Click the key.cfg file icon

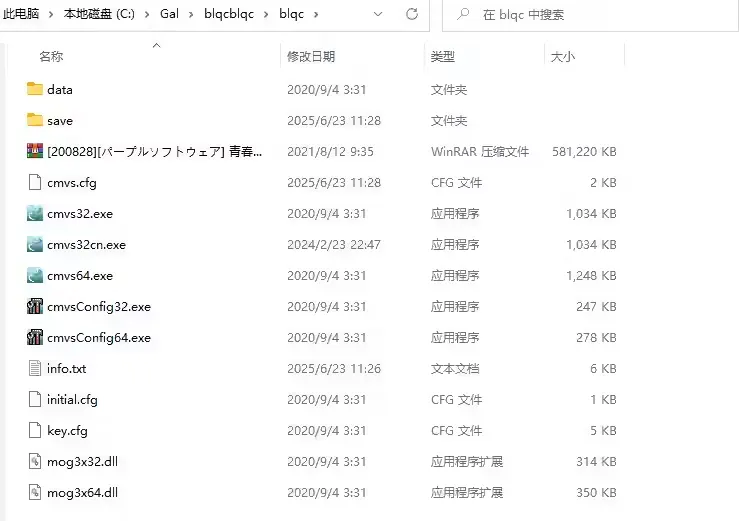35,430
